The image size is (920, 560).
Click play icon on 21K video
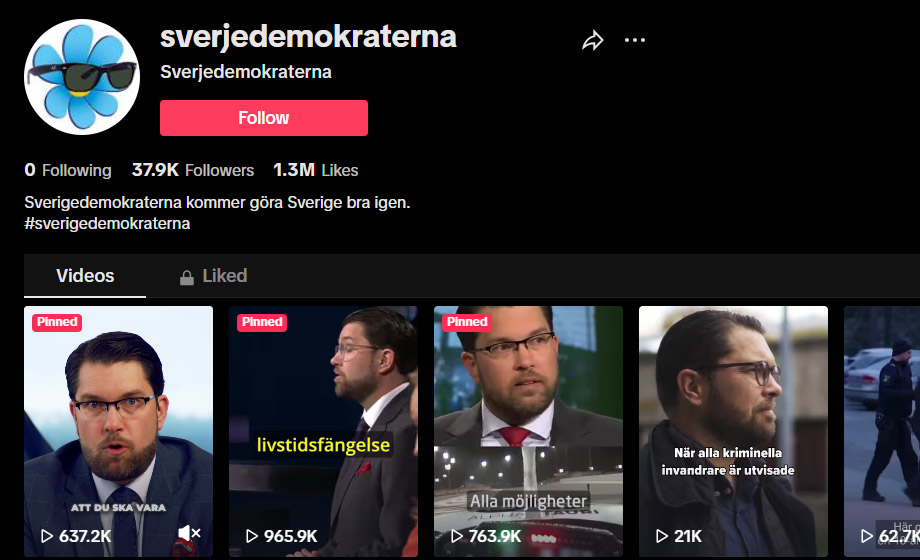(662, 536)
